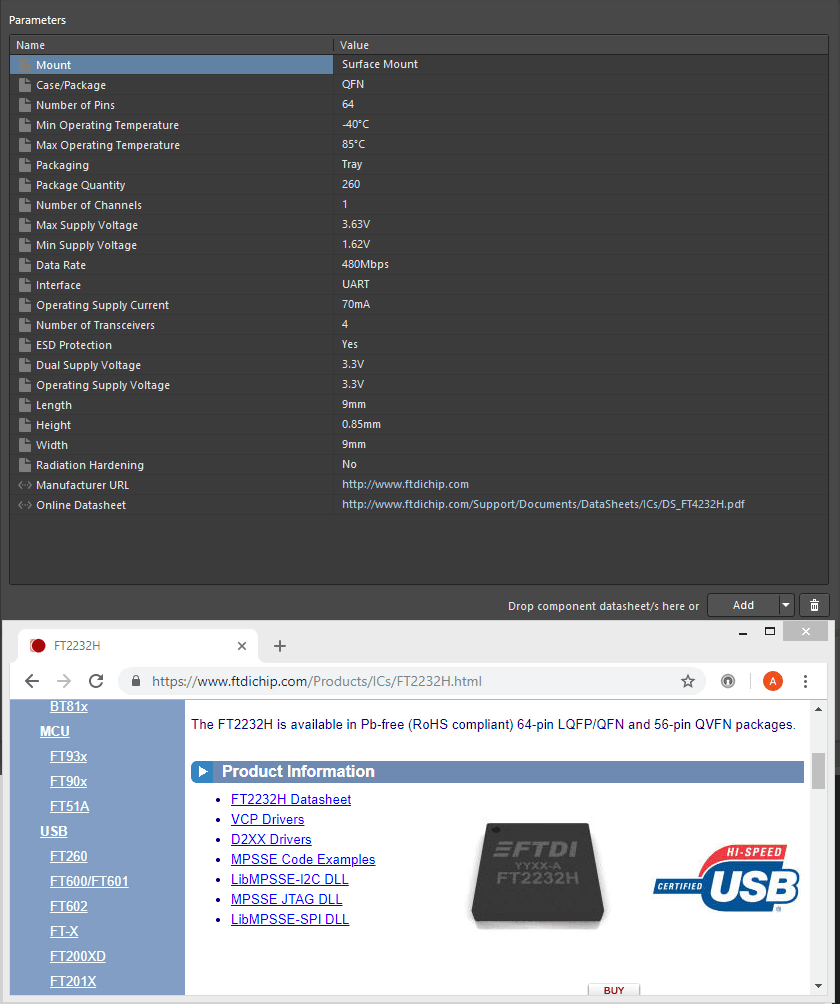
Task: Go back in the browser
Action: [x=32, y=681]
